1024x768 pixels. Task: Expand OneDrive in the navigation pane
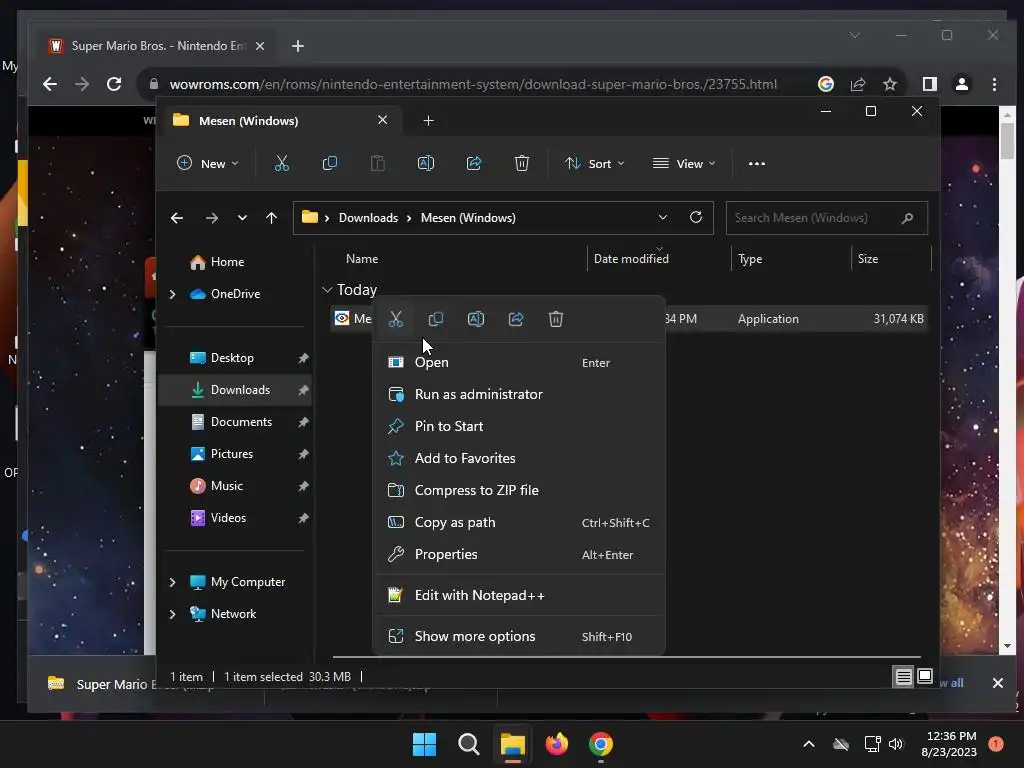[172, 295]
